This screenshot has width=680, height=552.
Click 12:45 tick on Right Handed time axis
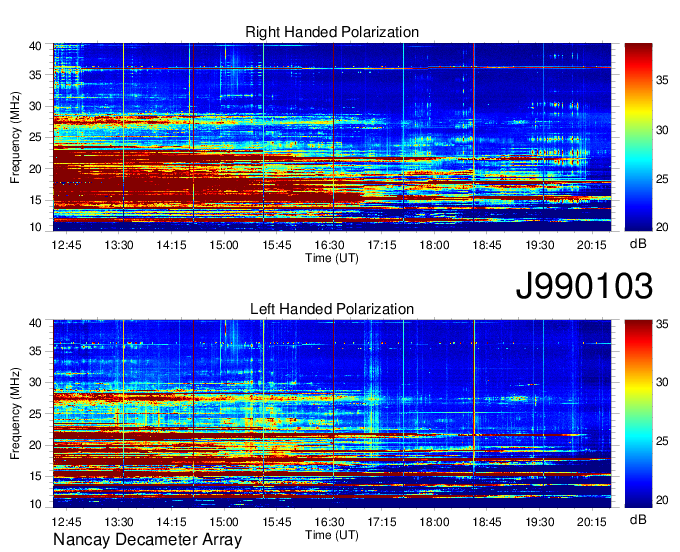point(66,245)
